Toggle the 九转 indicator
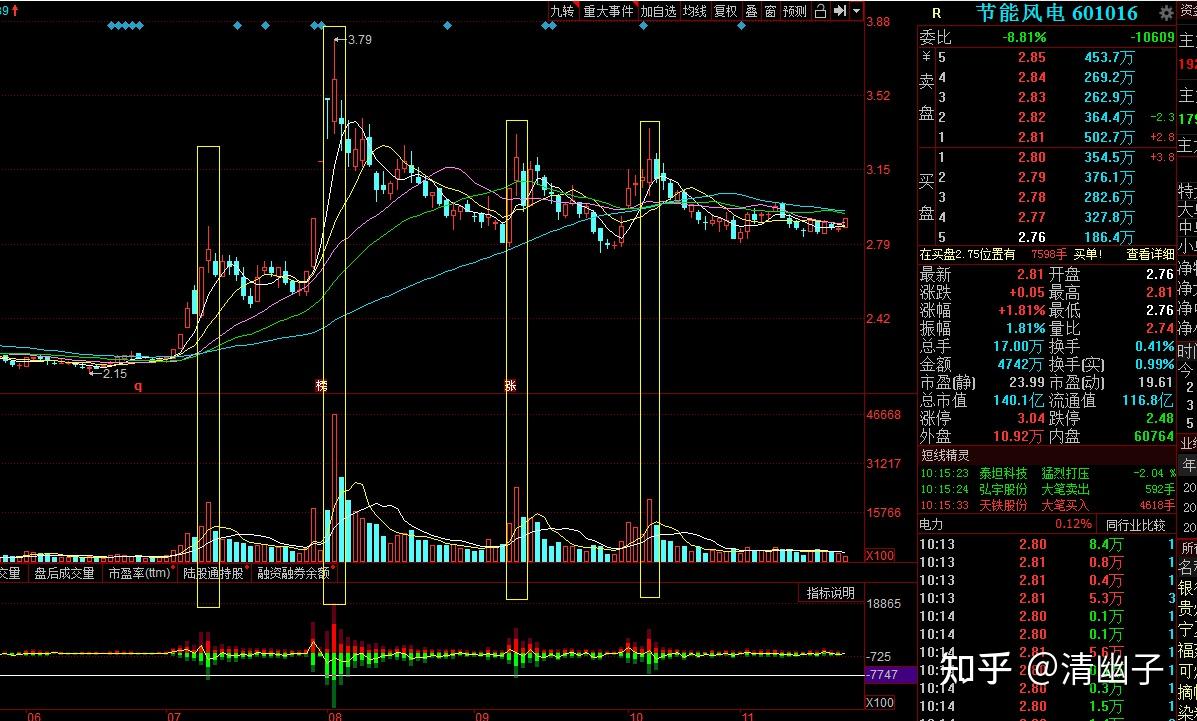 pyautogui.click(x=563, y=11)
